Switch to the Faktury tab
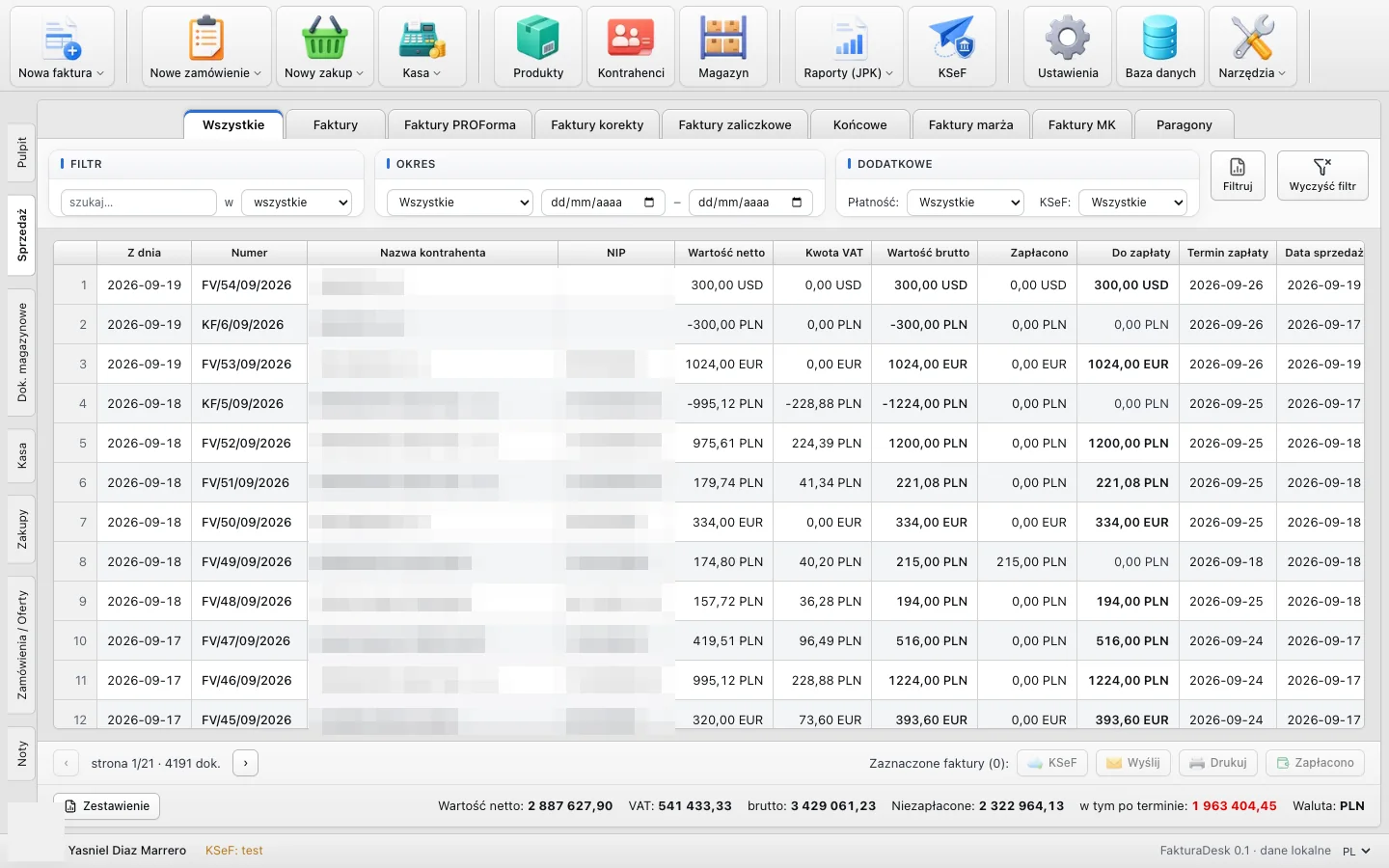1389x868 pixels. (336, 125)
